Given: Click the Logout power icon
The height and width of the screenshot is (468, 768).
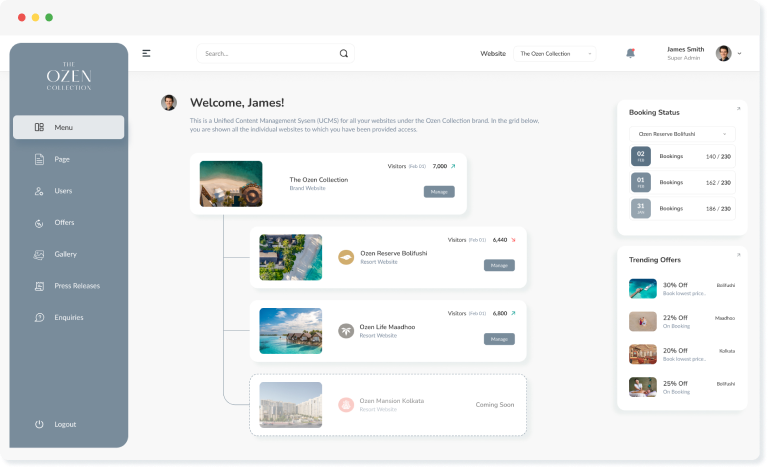Looking at the screenshot, I should (x=39, y=424).
